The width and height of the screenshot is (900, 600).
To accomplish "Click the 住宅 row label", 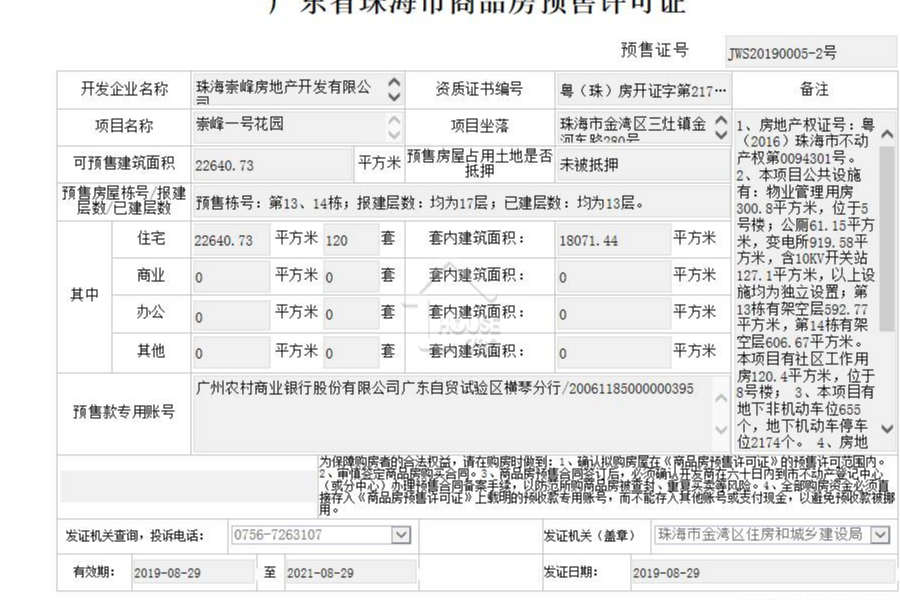I will click(151, 238).
